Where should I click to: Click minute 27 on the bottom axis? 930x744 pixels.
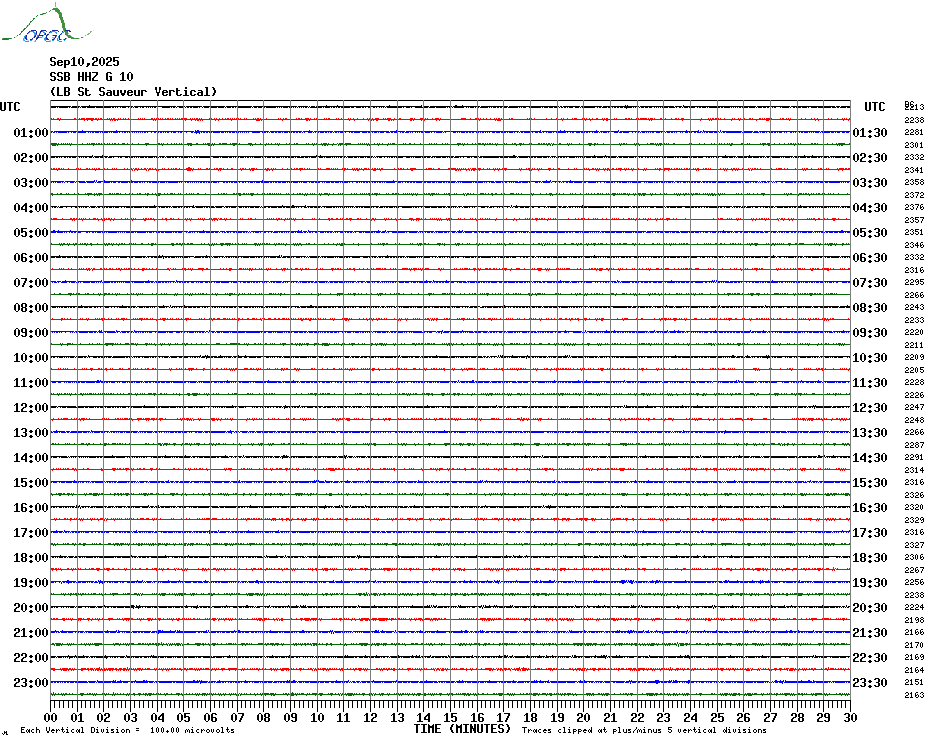[770, 717]
